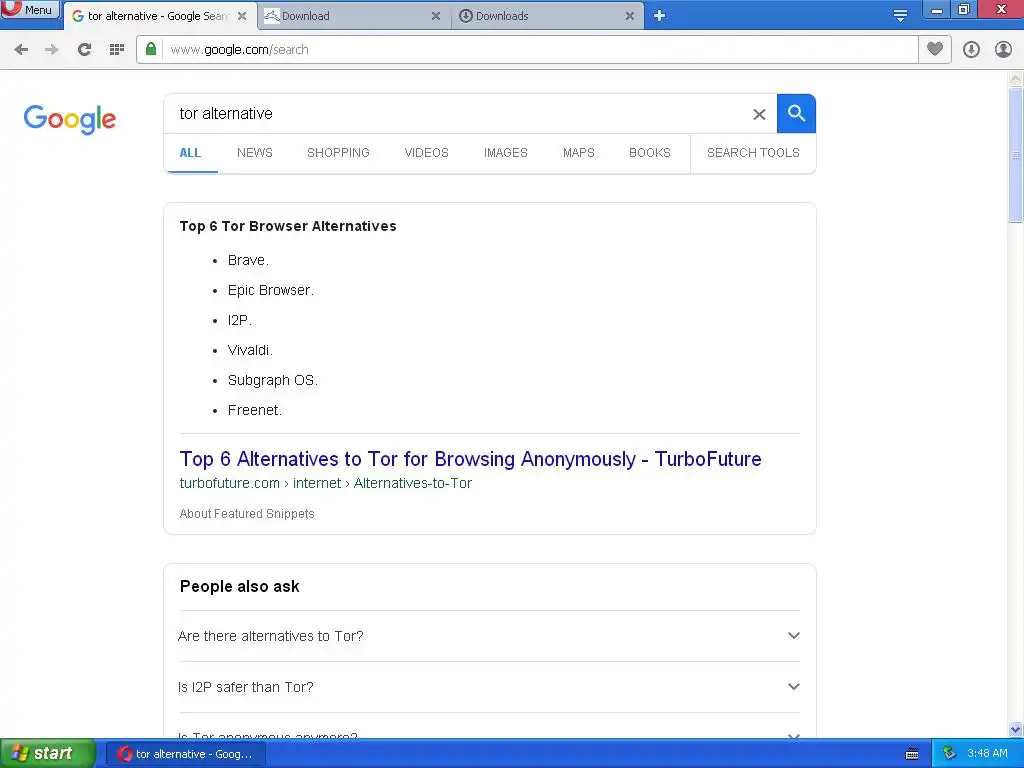
Task: Open the downloads toolbar icon
Action: coord(971,50)
